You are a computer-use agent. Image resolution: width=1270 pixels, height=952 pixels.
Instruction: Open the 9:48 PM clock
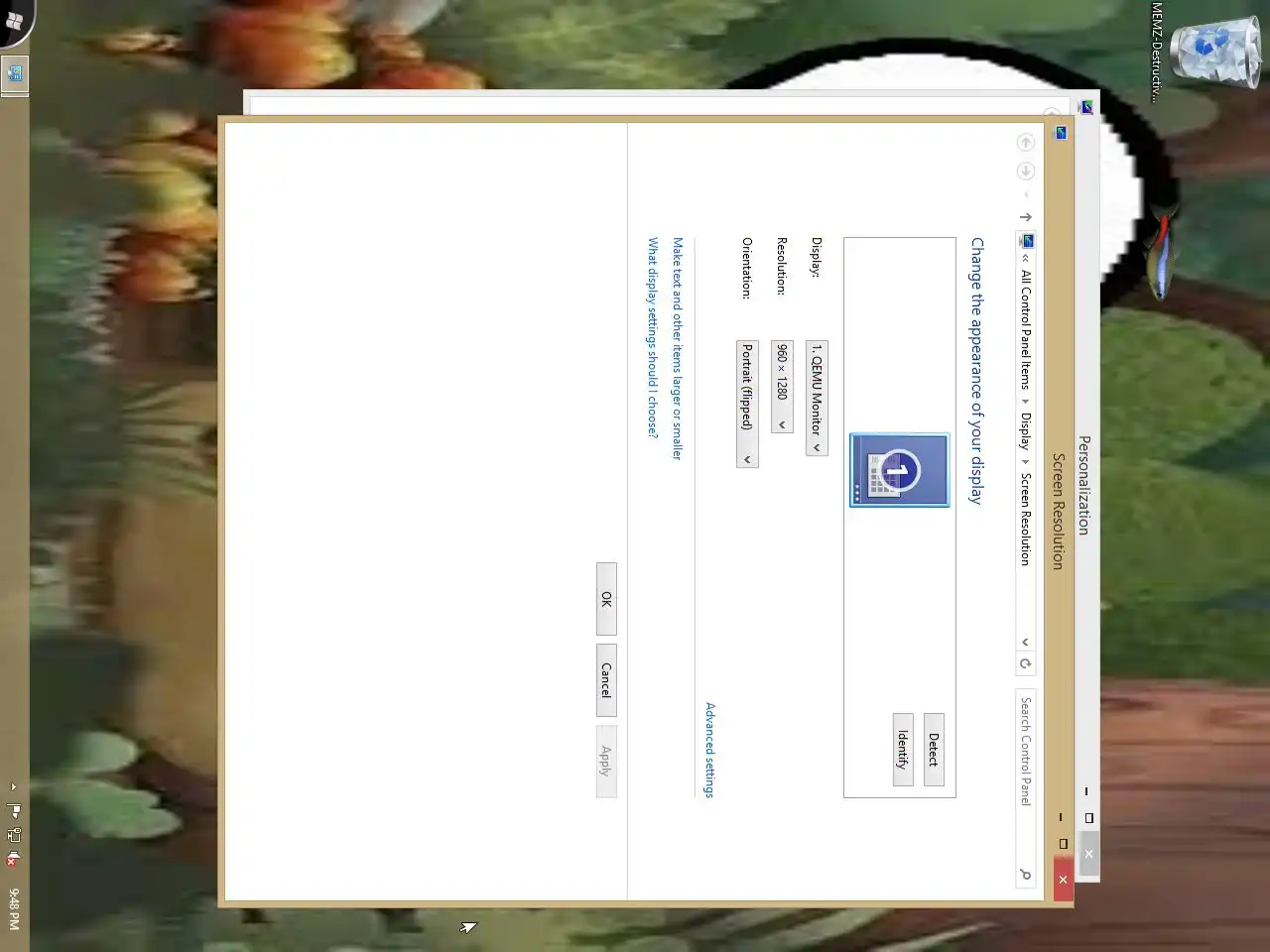point(14,908)
